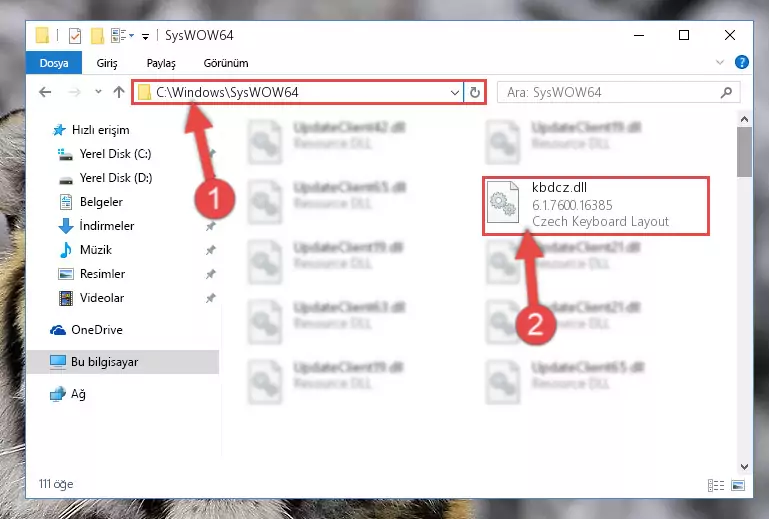
Task: Expand the ribbon with the chevron
Action: (x=719, y=62)
